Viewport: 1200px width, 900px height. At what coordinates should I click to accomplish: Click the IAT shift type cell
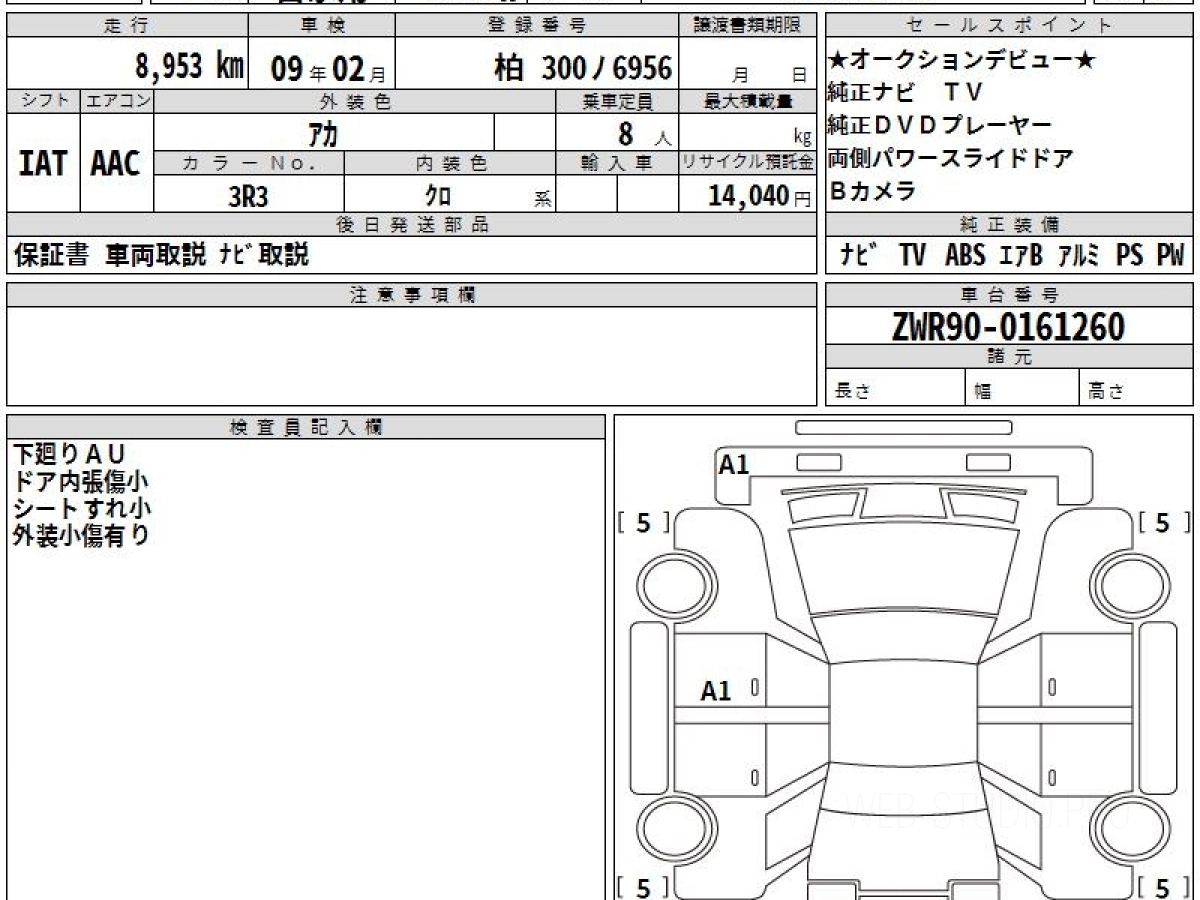(x=43, y=163)
